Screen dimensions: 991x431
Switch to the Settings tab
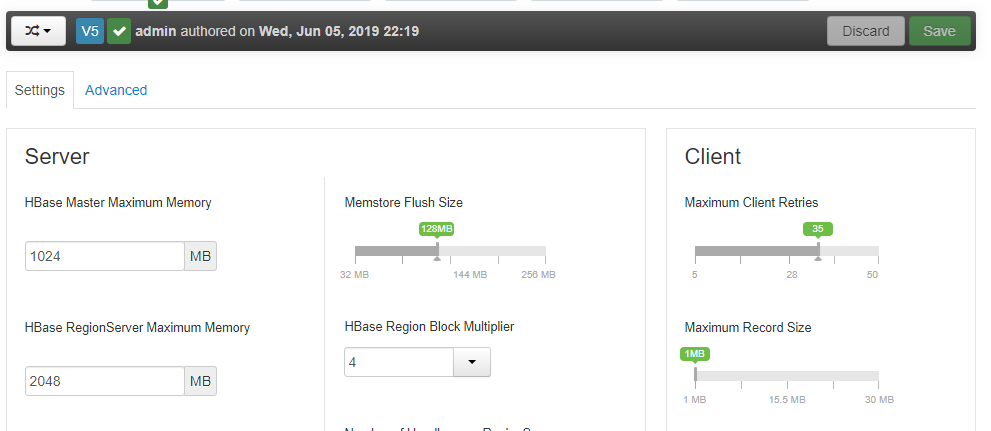pyautogui.click(x=40, y=90)
